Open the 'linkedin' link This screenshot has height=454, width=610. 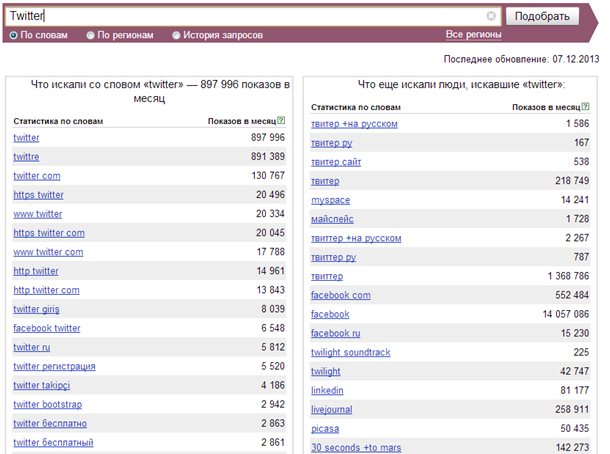[327, 391]
